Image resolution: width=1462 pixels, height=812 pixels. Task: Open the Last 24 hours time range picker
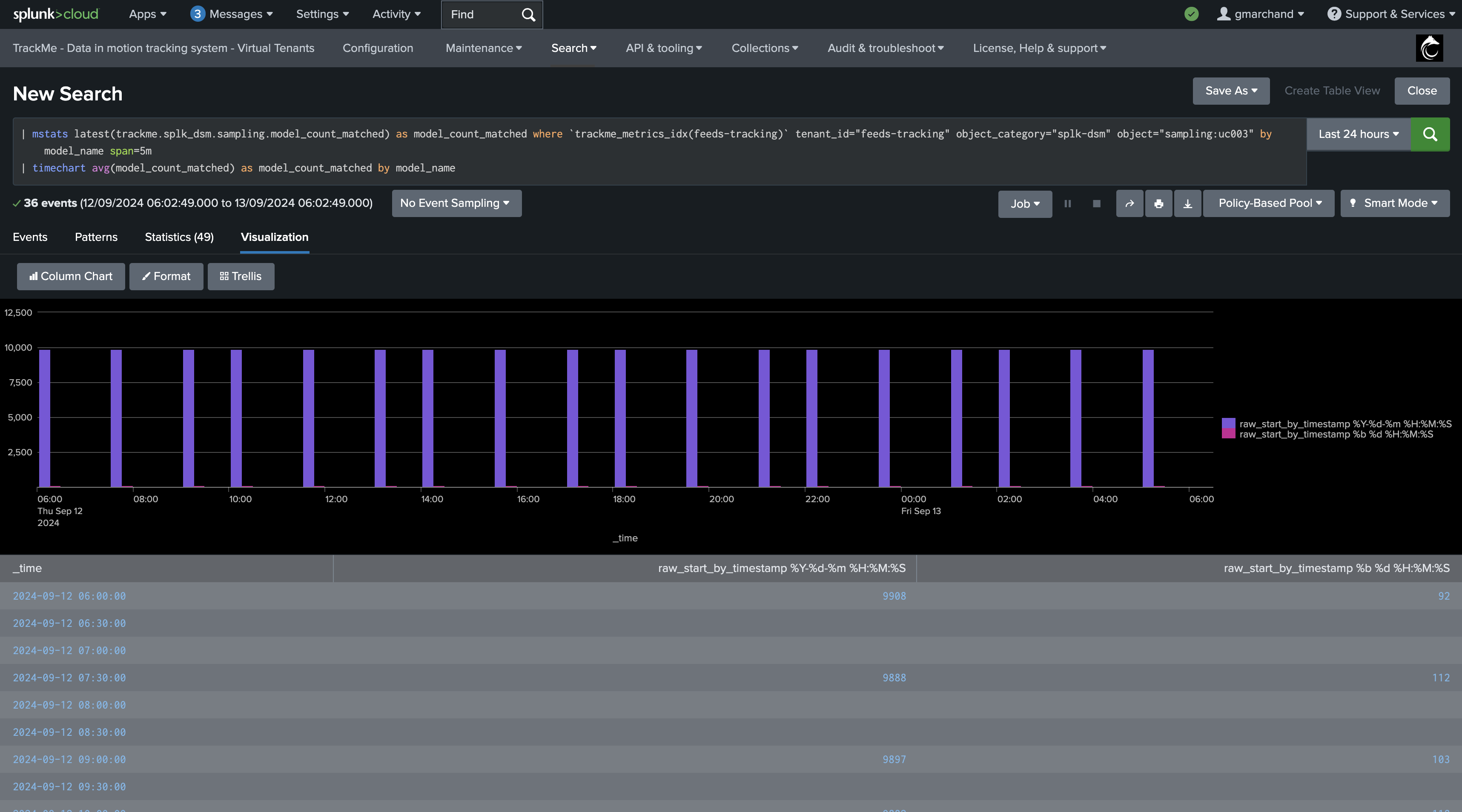pos(1359,134)
